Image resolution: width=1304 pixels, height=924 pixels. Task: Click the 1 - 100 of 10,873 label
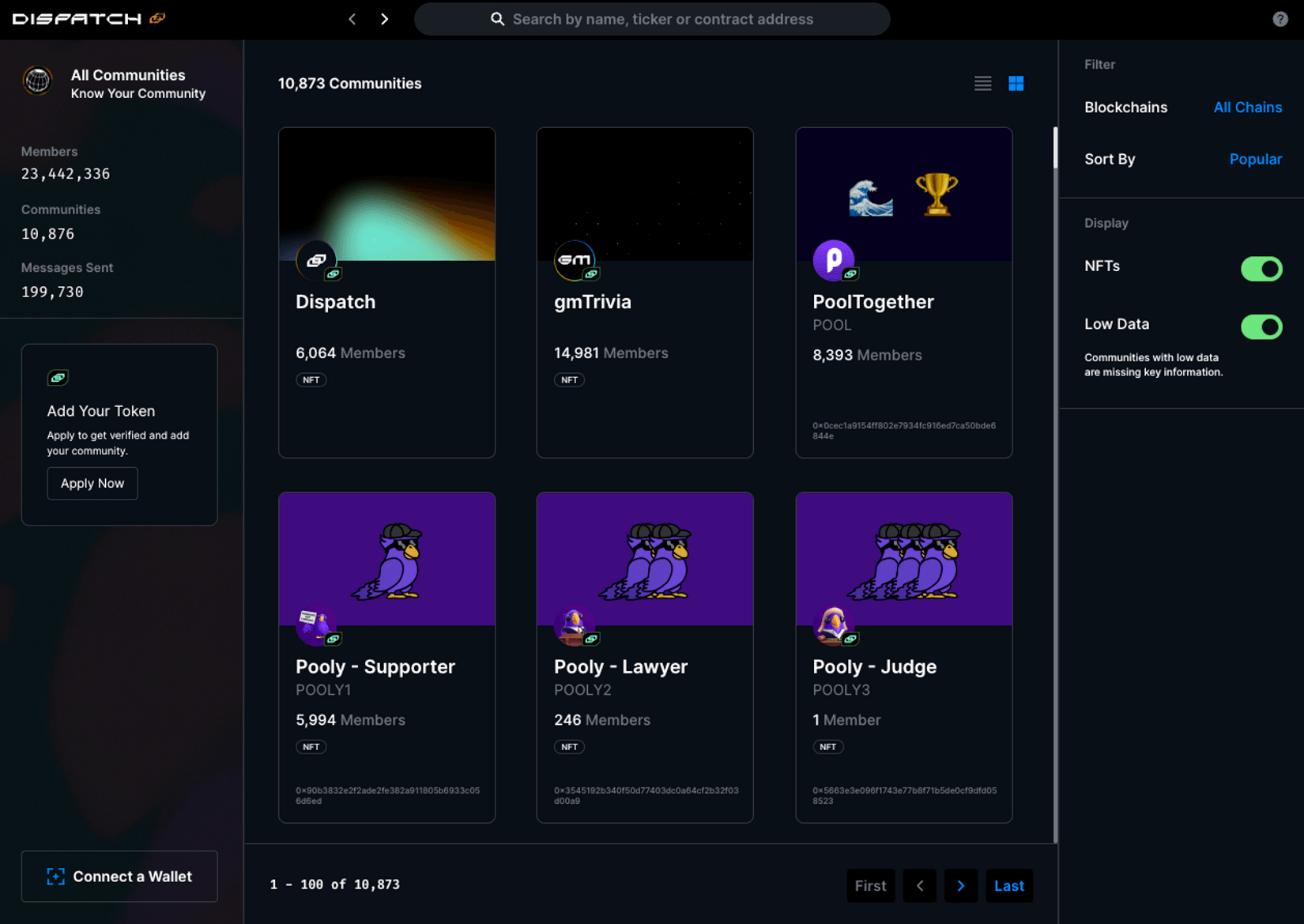pyautogui.click(x=335, y=884)
